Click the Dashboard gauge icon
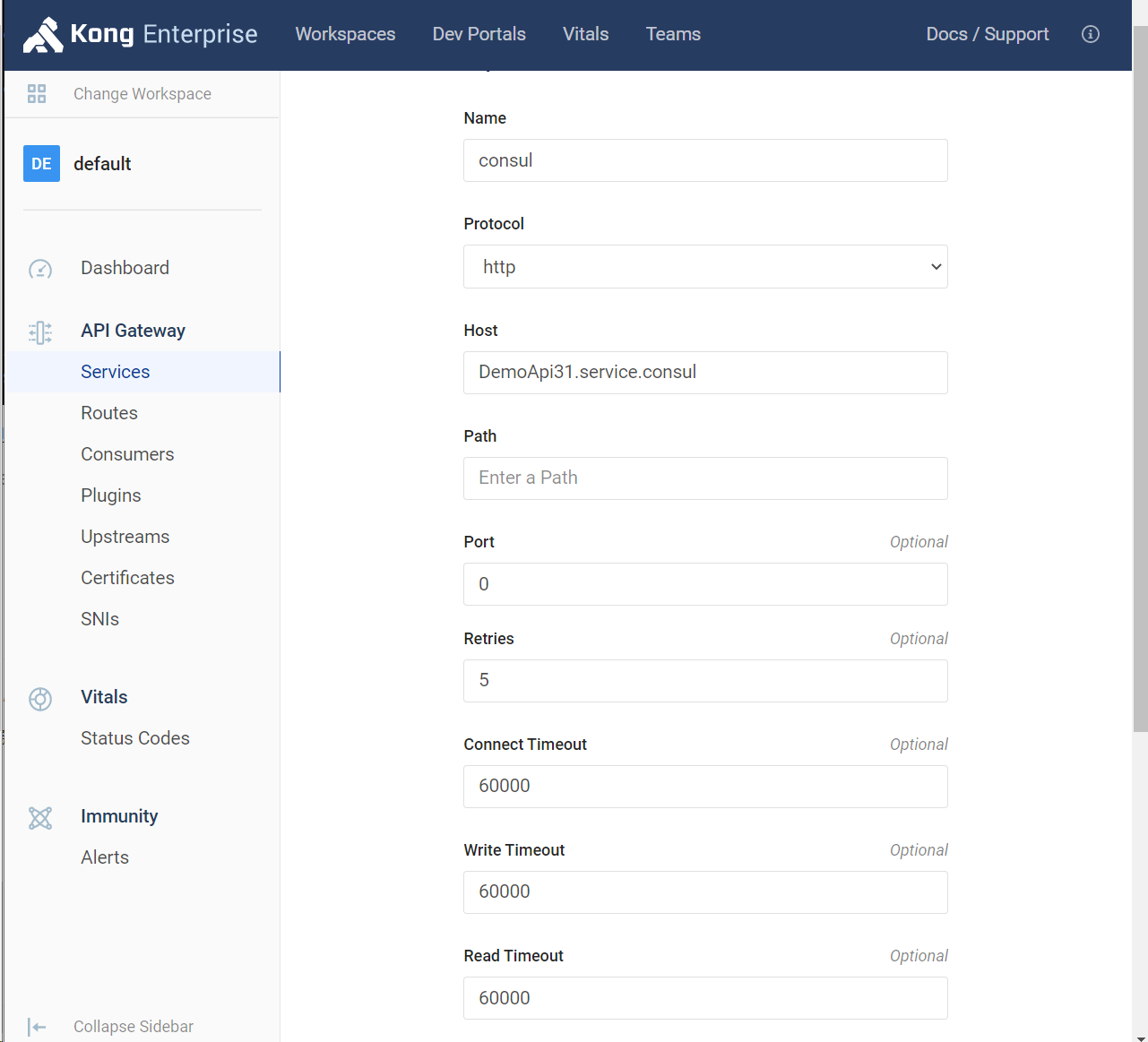The height and width of the screenshot is (1042, 1148). (x=40, y=269)
